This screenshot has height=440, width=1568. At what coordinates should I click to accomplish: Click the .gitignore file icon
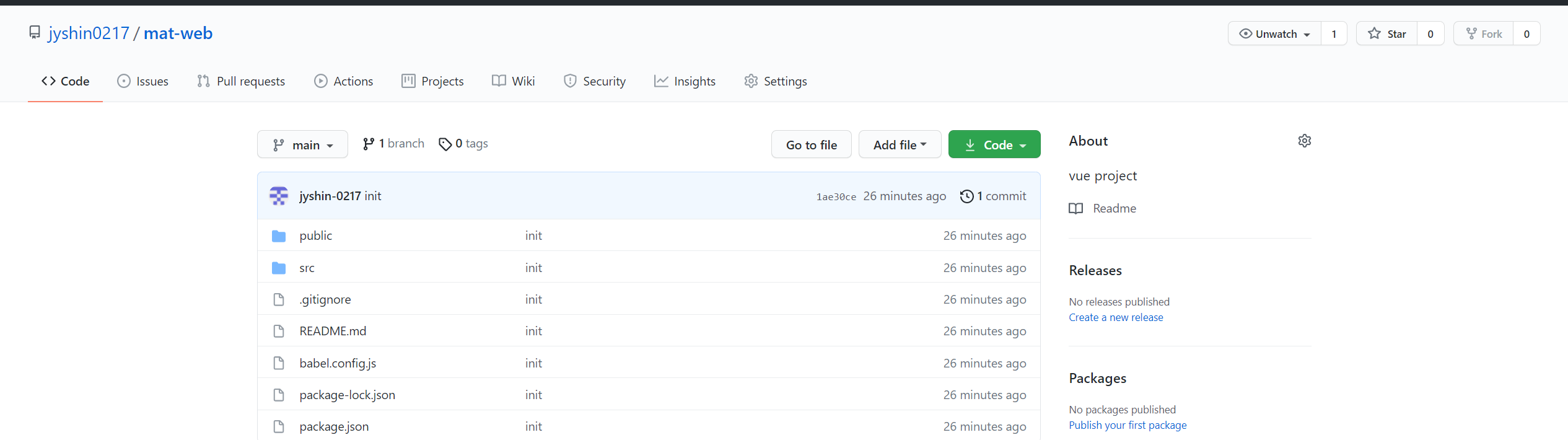coord(279,299)
